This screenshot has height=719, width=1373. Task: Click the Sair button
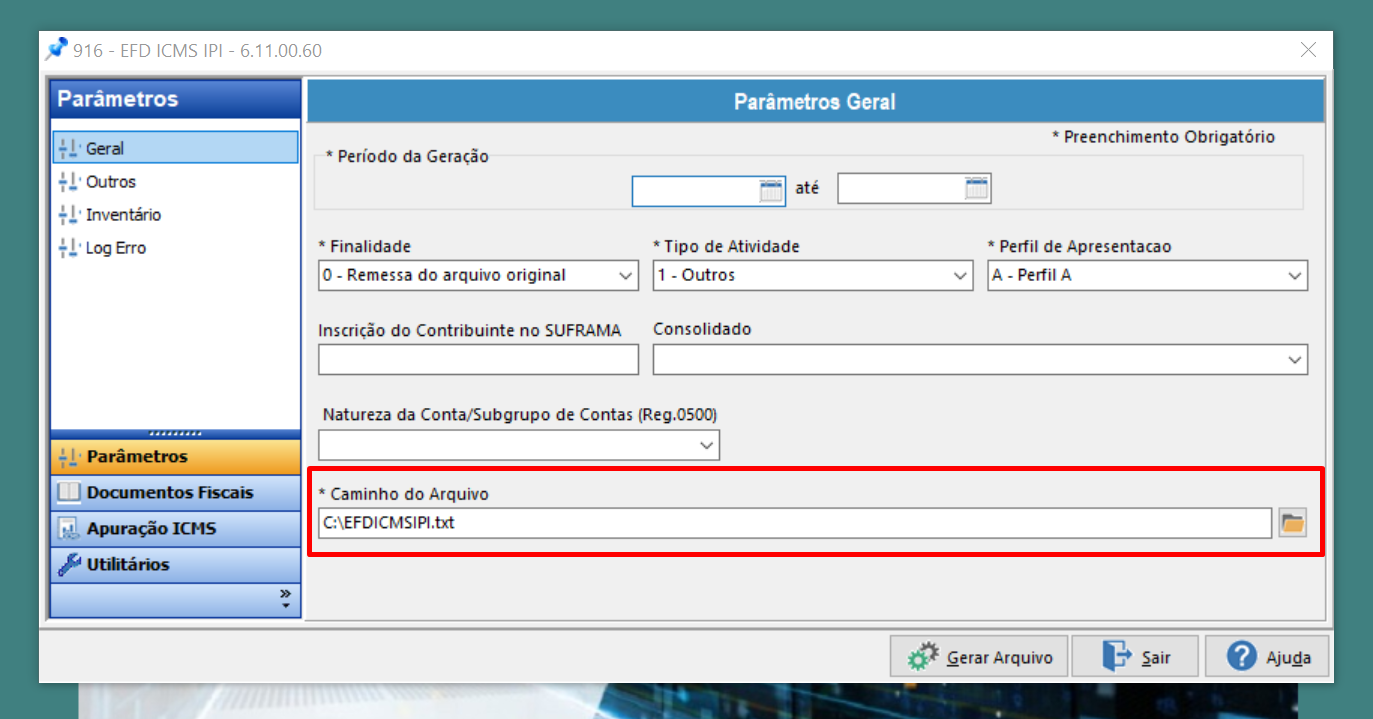click(1137, 657)
